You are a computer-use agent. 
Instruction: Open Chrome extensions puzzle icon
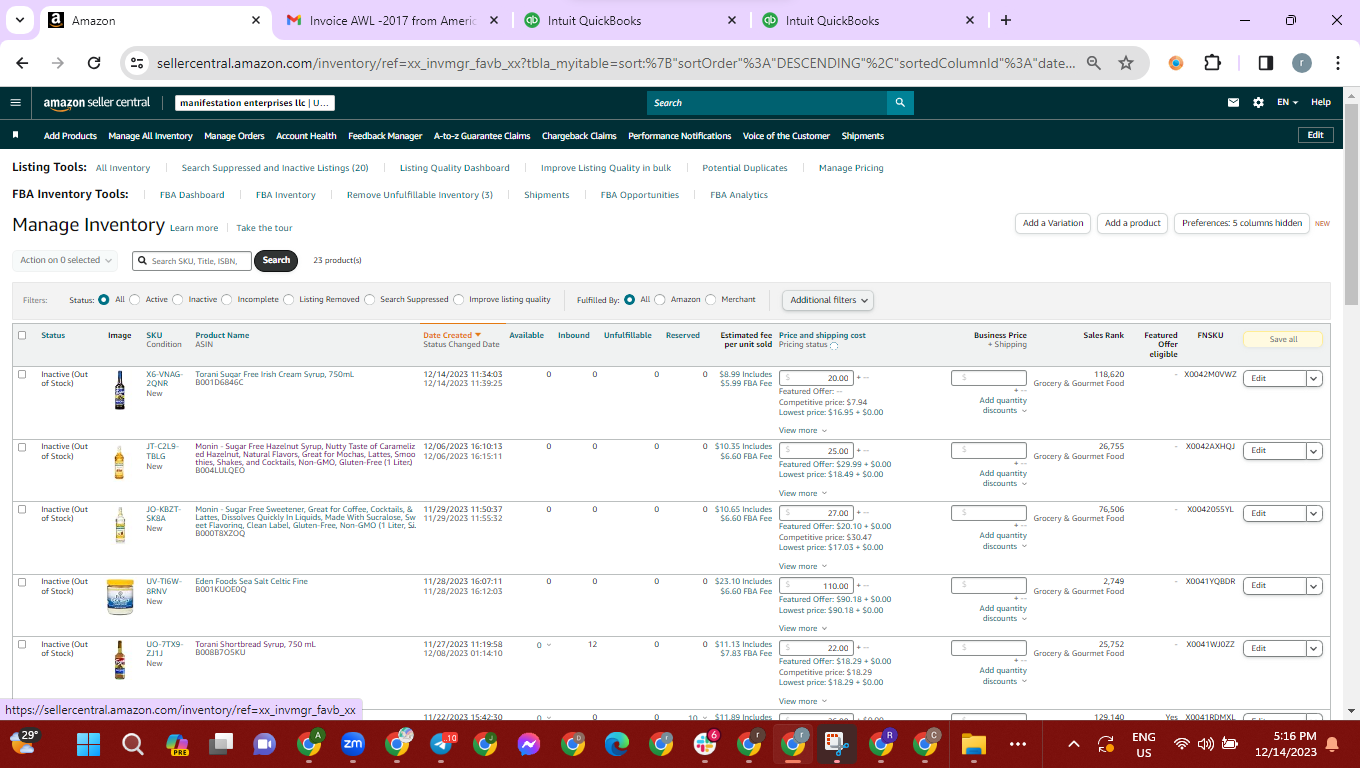1212,63
